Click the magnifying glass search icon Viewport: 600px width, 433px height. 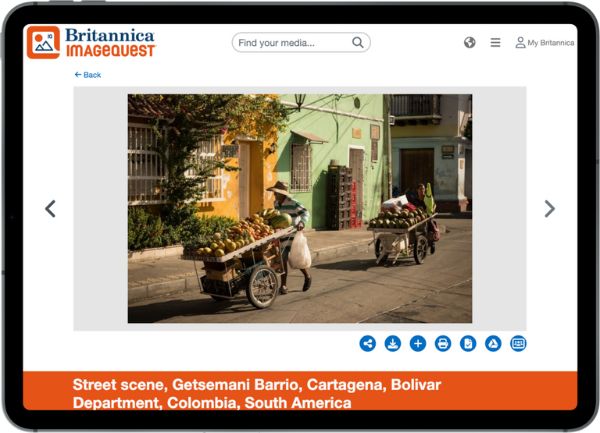[x=358, y=43]
